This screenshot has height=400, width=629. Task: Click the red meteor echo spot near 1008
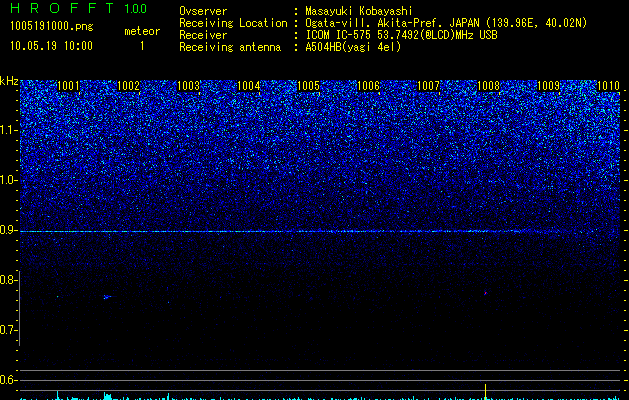tap(485, 293)
